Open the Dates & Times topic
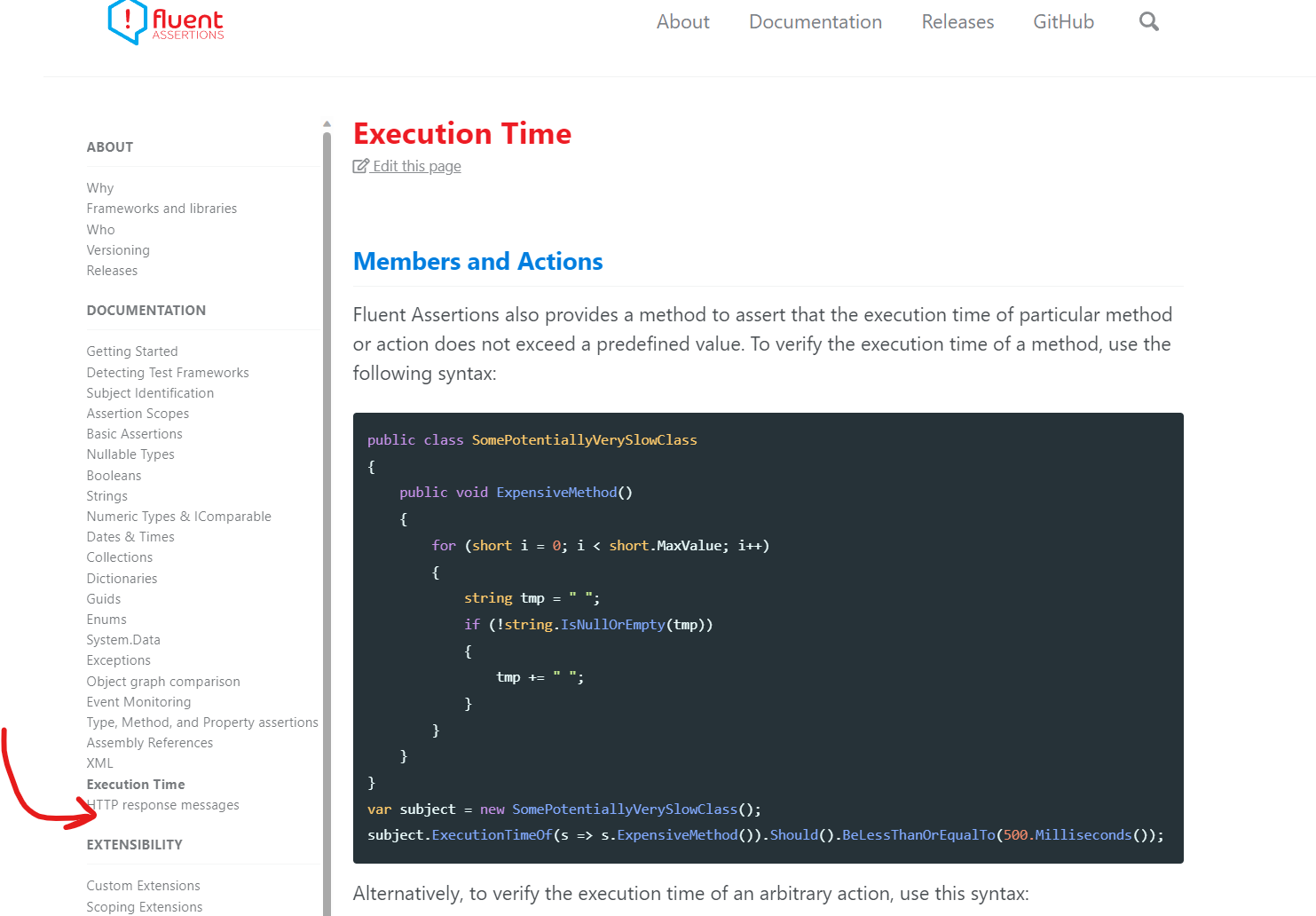The height and width of the screenshot is (916, 1316). [130, 536]
